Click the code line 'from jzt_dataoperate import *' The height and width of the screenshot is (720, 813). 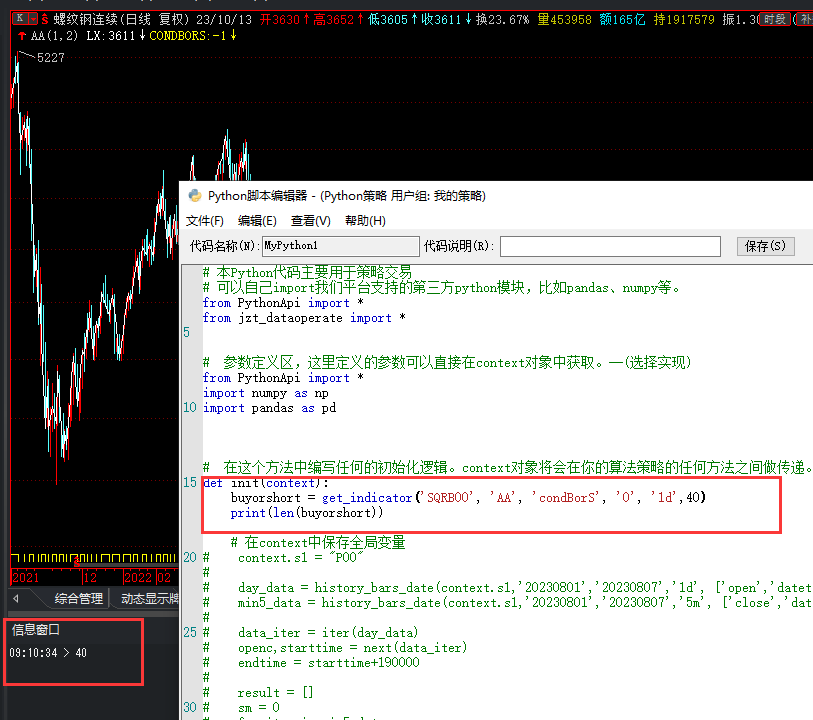pos(304,318)
